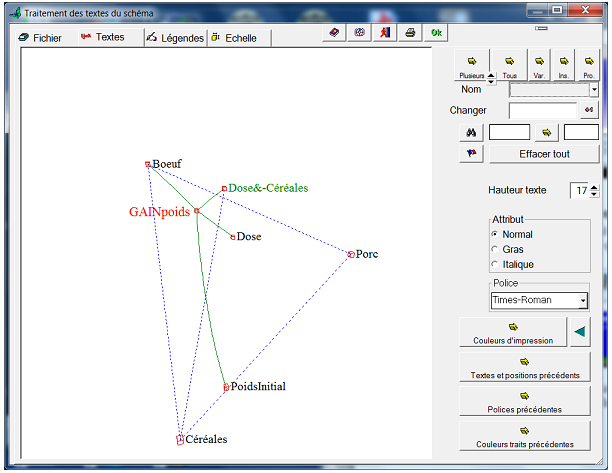The image size is (612, 473).
Task: Select the Gras attribute option
Action: 495,249
